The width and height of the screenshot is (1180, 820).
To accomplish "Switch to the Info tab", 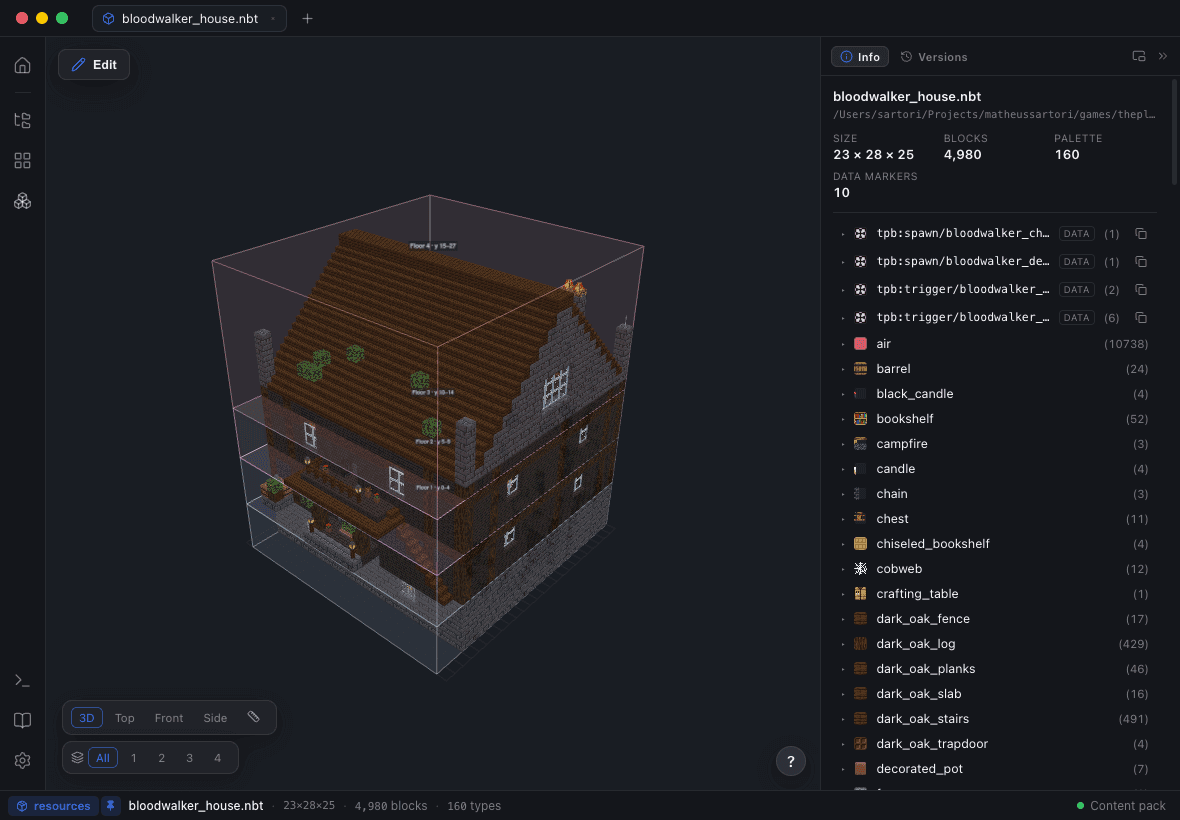I will pos(859,56).
